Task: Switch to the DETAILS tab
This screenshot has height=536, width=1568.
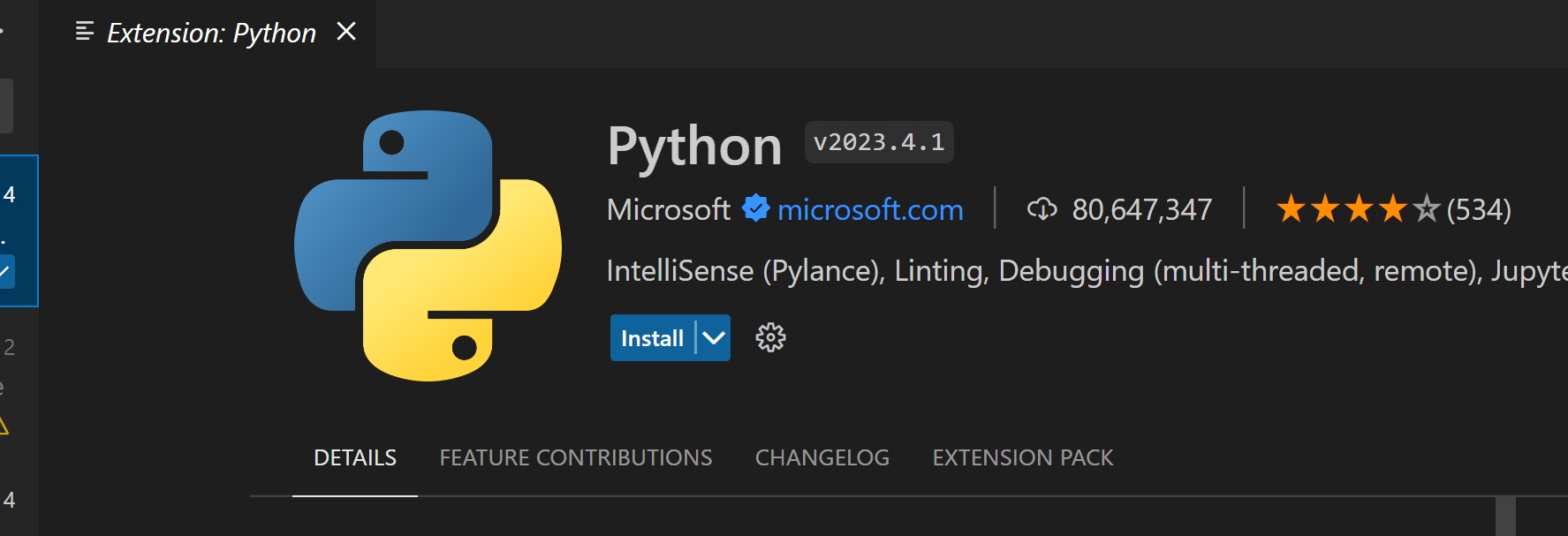Action: click(355, 457)
